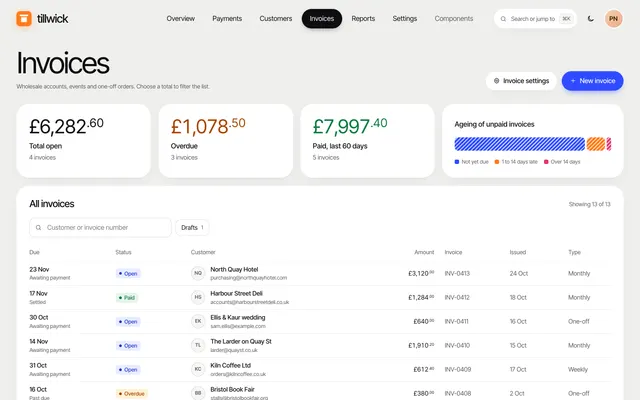Click the Over 14 days legend item
640x400 pixels.
coord(562,162)
